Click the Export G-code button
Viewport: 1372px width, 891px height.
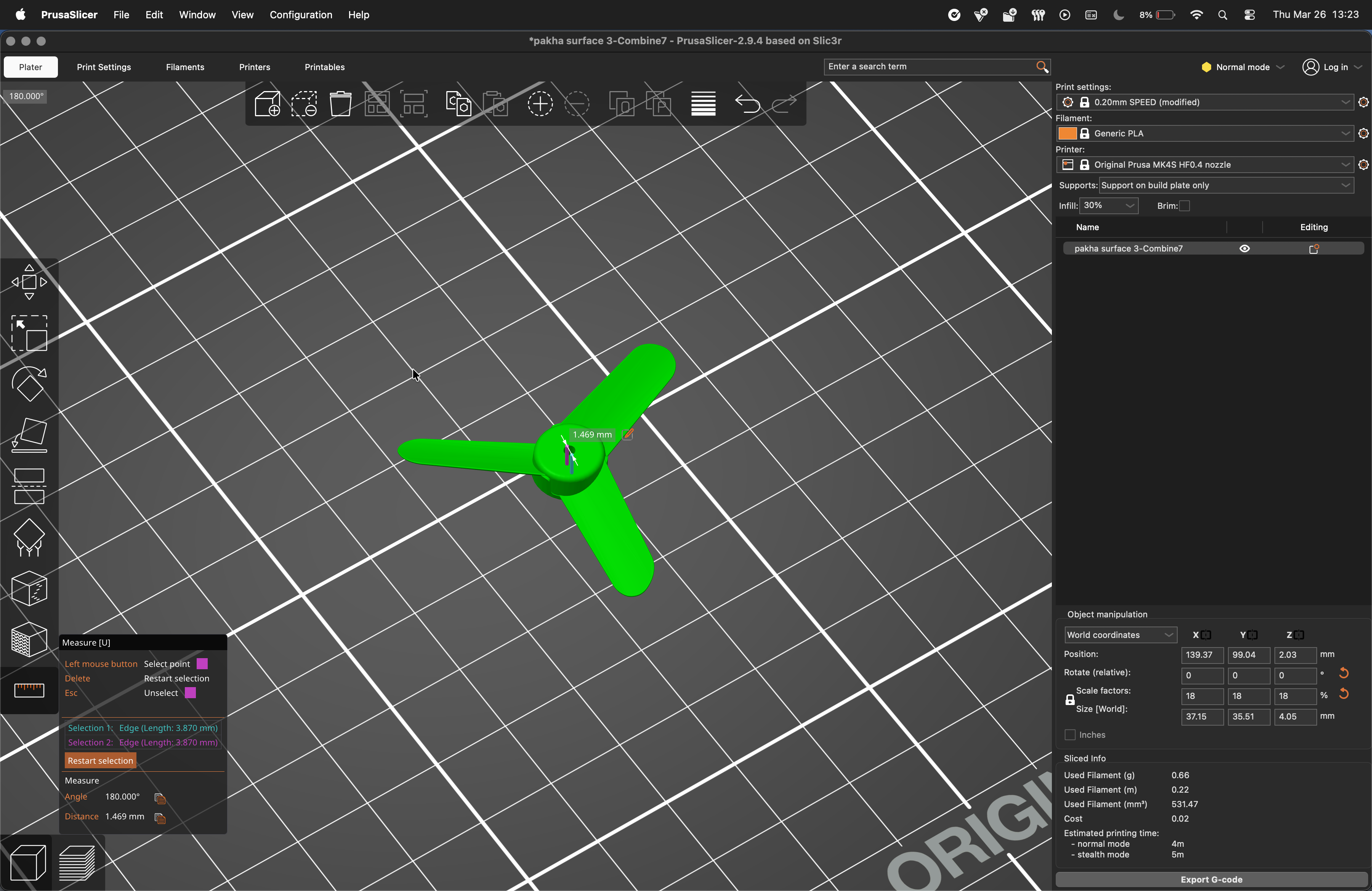point(1210,880)
